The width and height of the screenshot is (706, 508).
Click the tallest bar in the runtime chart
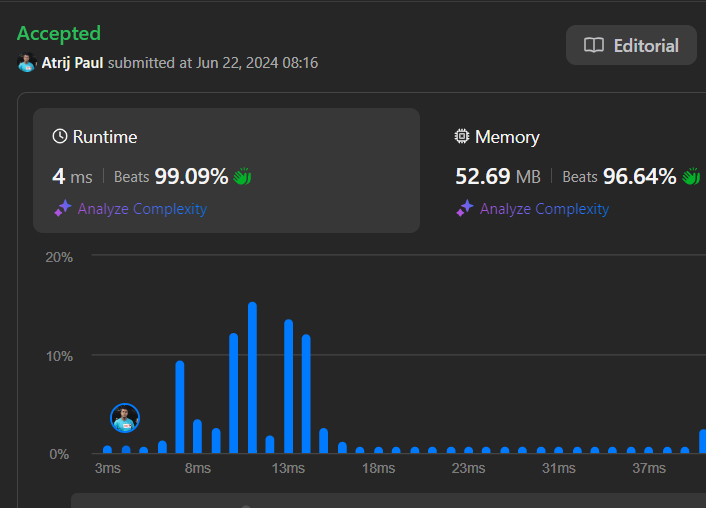tap(252, 377)
